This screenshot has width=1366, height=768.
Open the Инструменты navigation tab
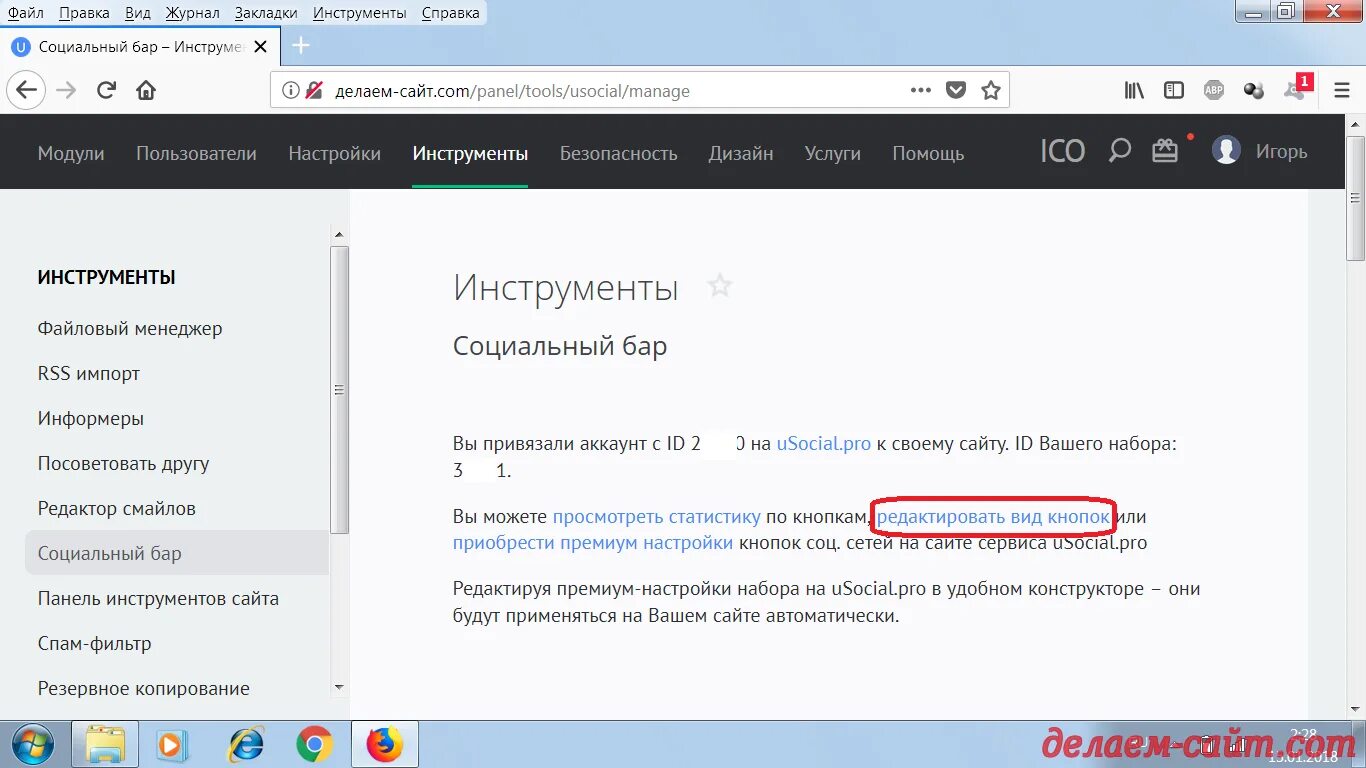[x=470, y=154]
